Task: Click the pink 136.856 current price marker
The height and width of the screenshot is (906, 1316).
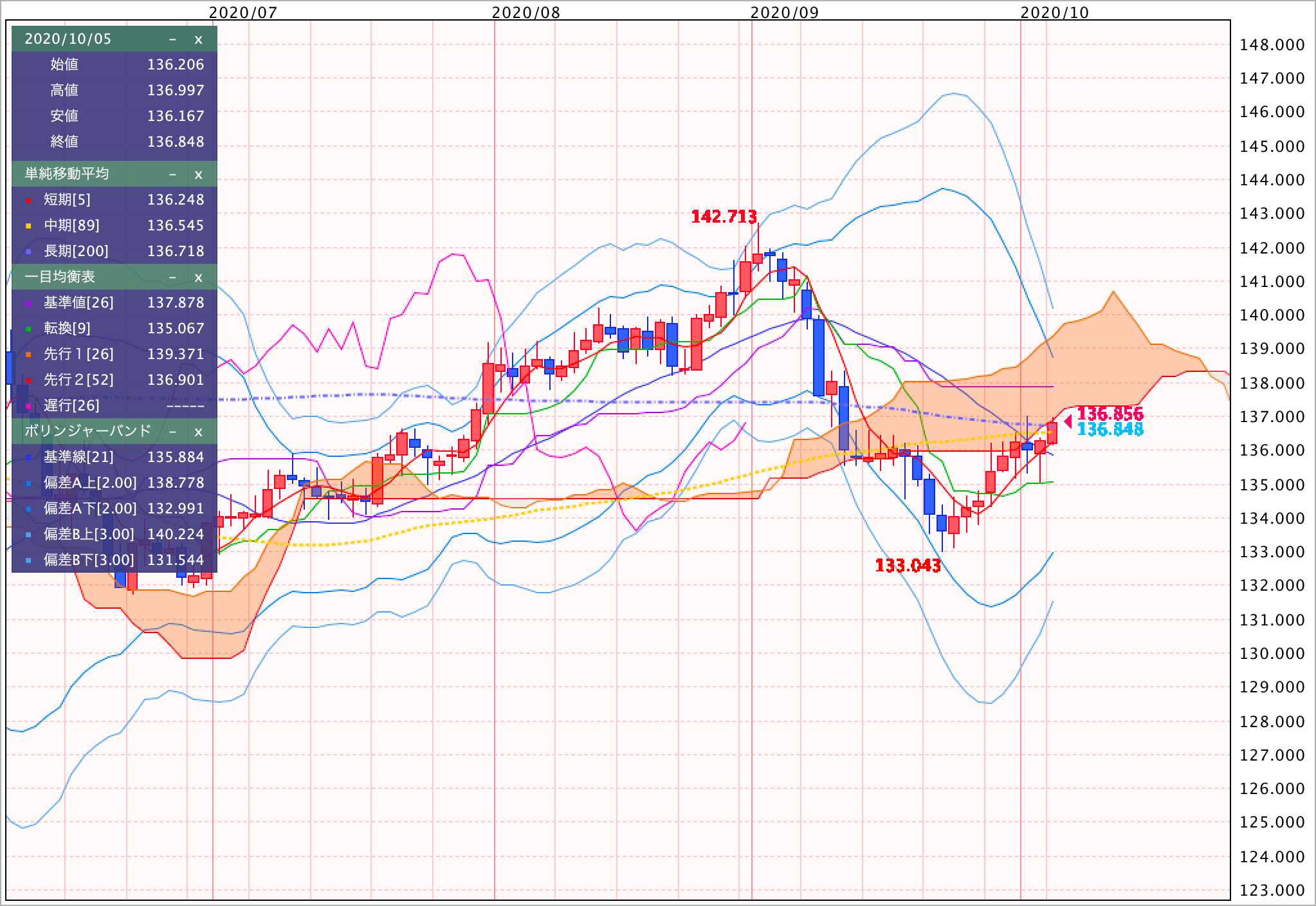Action: [x=1110, y=413]
